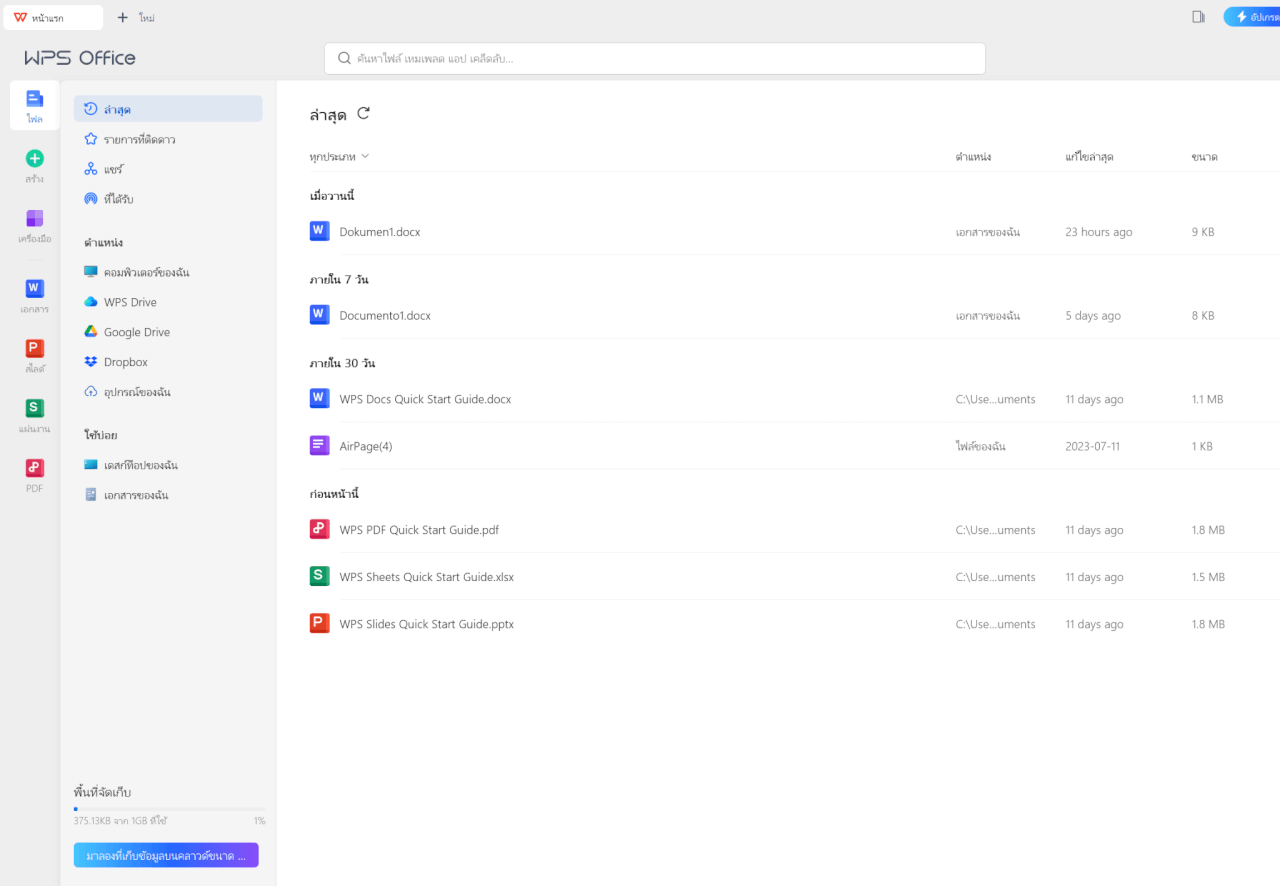Open My Computer (คอมพิวเตอร์ของฉัน) location

click(x=168, y=272)
